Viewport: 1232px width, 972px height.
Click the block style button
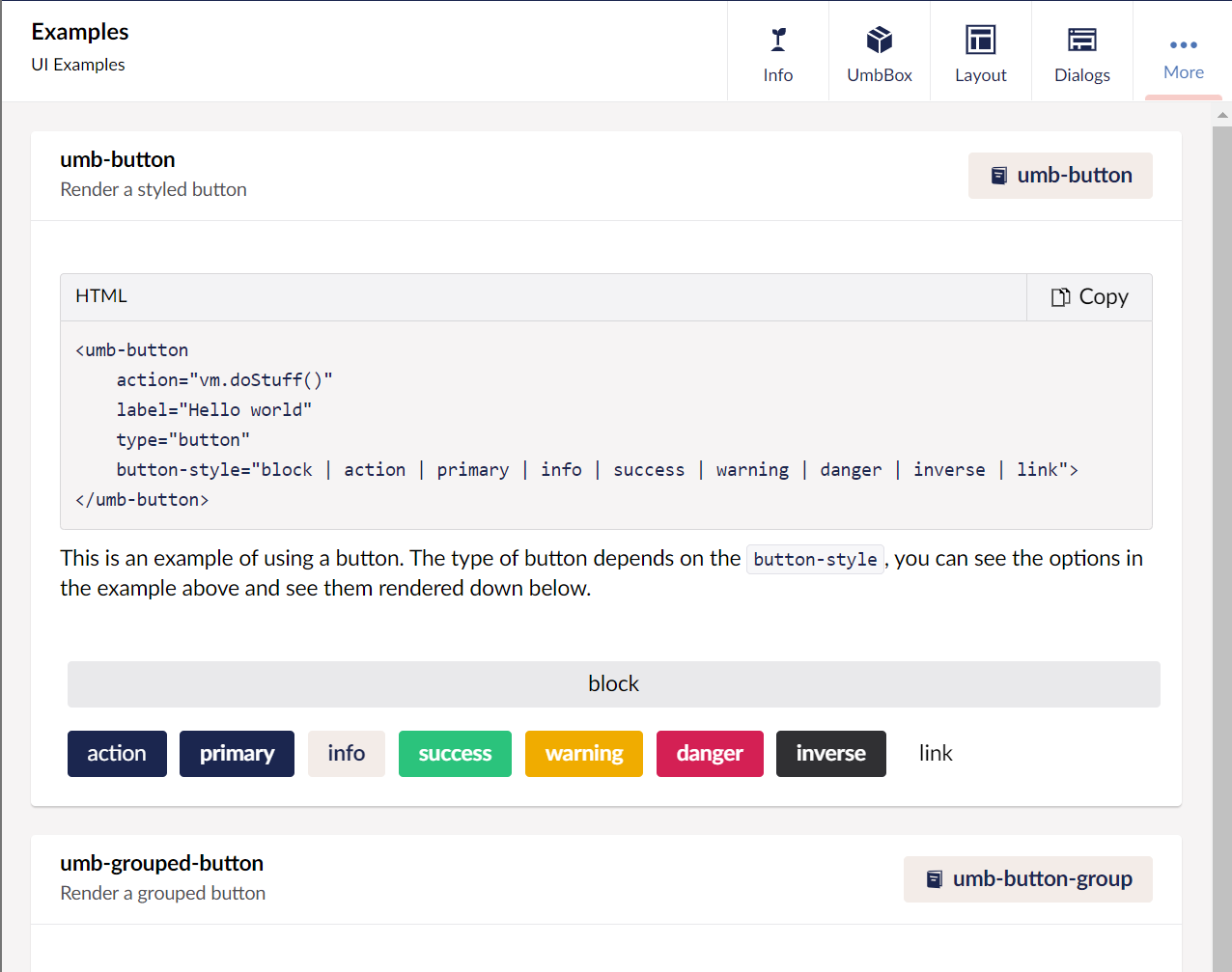coord(614,684)
